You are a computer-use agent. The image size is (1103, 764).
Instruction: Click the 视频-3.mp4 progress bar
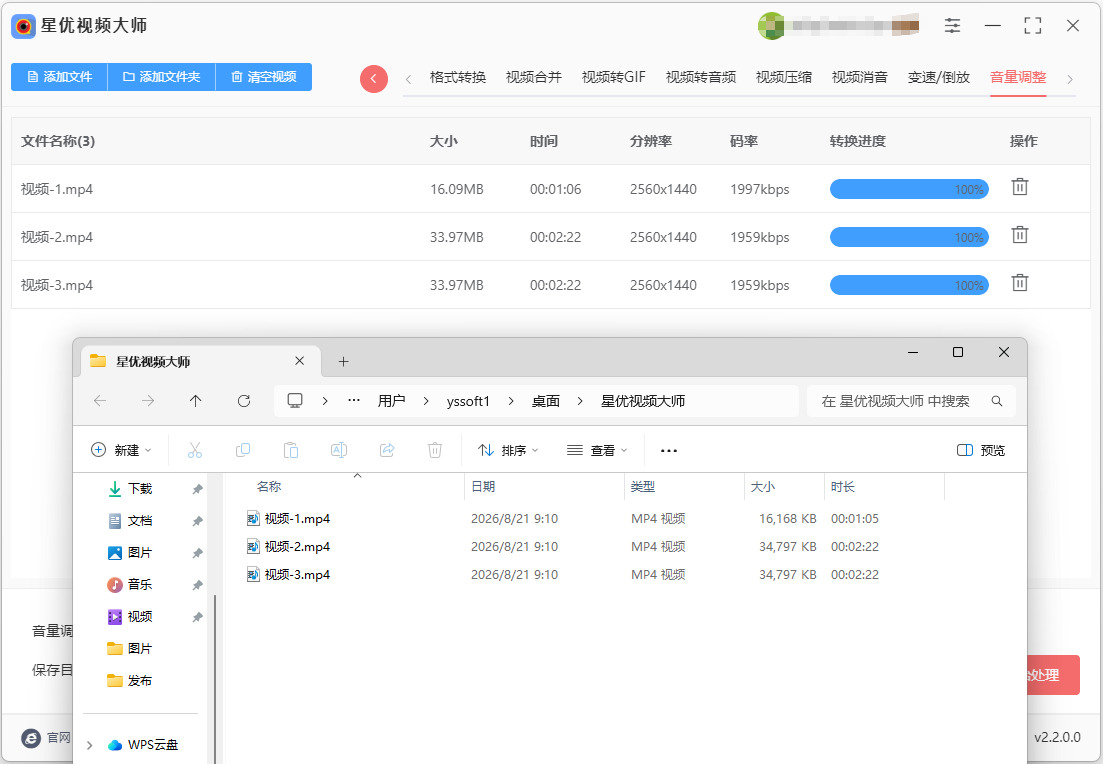coord(909,285)
